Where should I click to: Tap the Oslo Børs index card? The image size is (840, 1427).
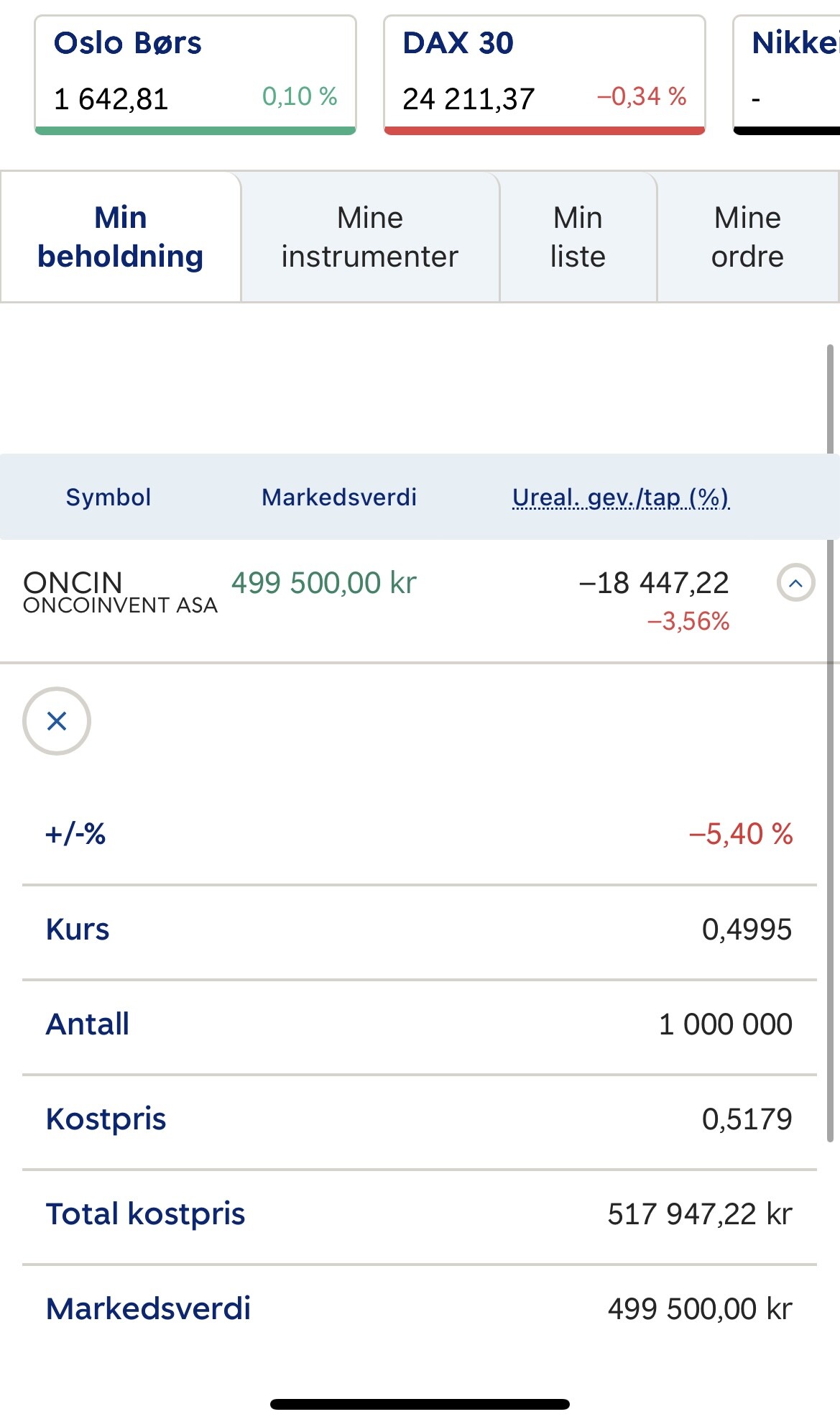tap(195, 74)
